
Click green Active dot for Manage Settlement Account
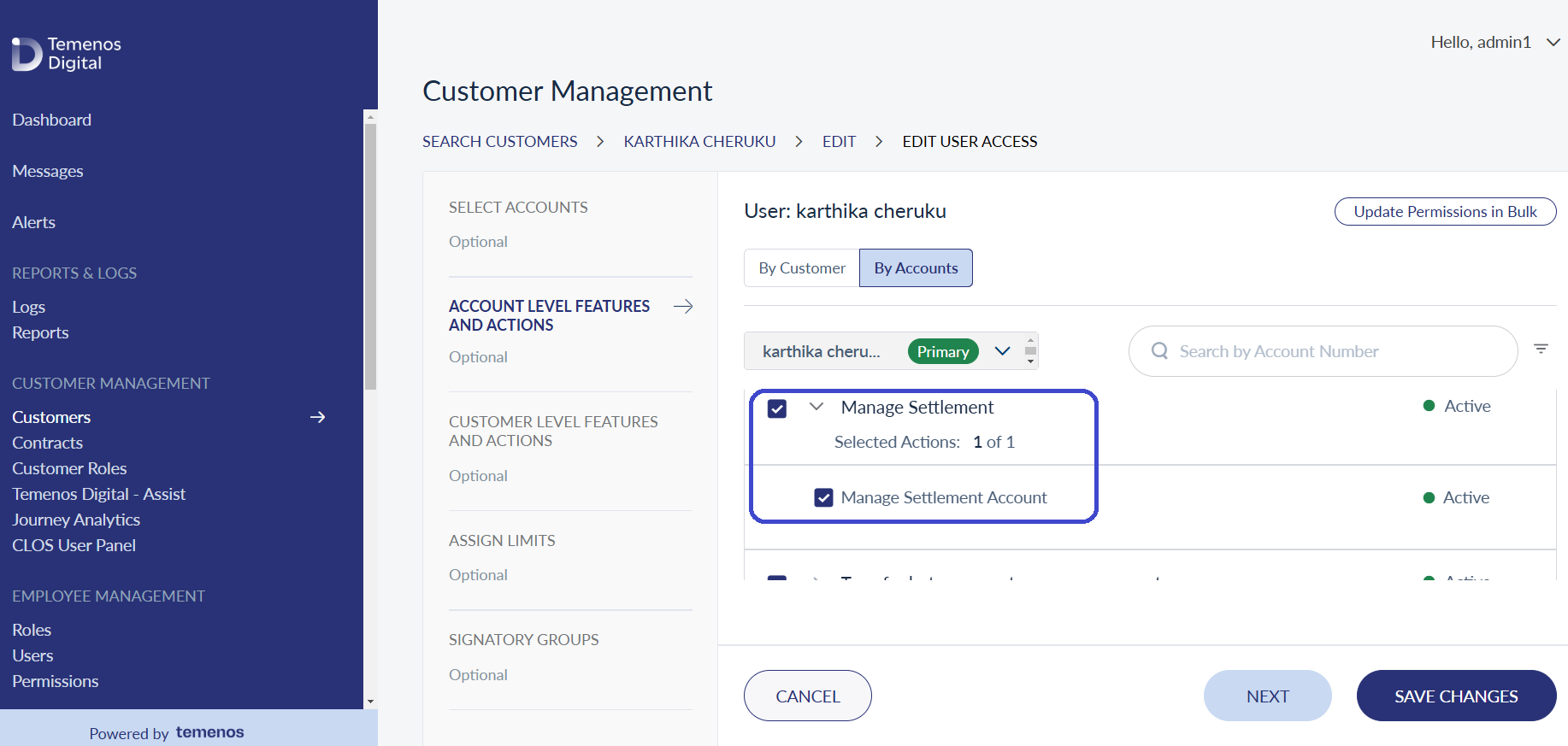coord(1429,497)
